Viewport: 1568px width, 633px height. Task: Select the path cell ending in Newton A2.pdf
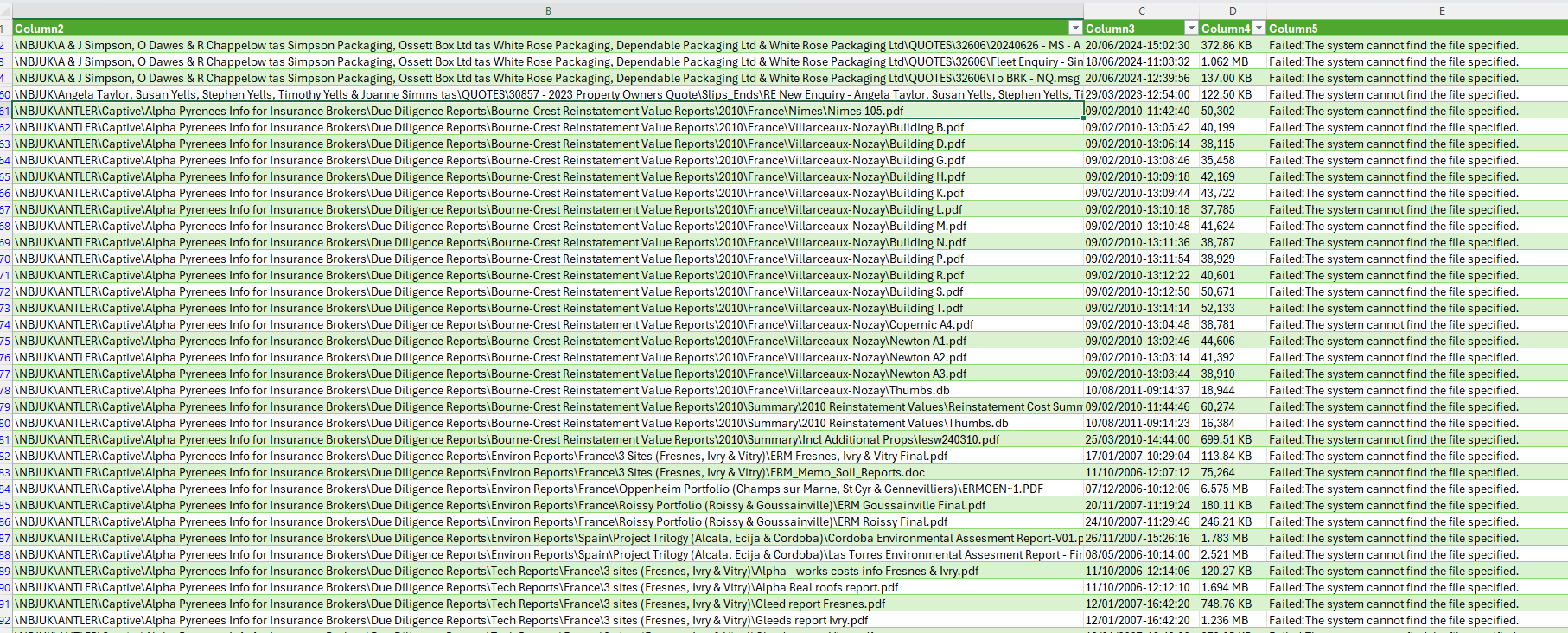click(548, 357)
